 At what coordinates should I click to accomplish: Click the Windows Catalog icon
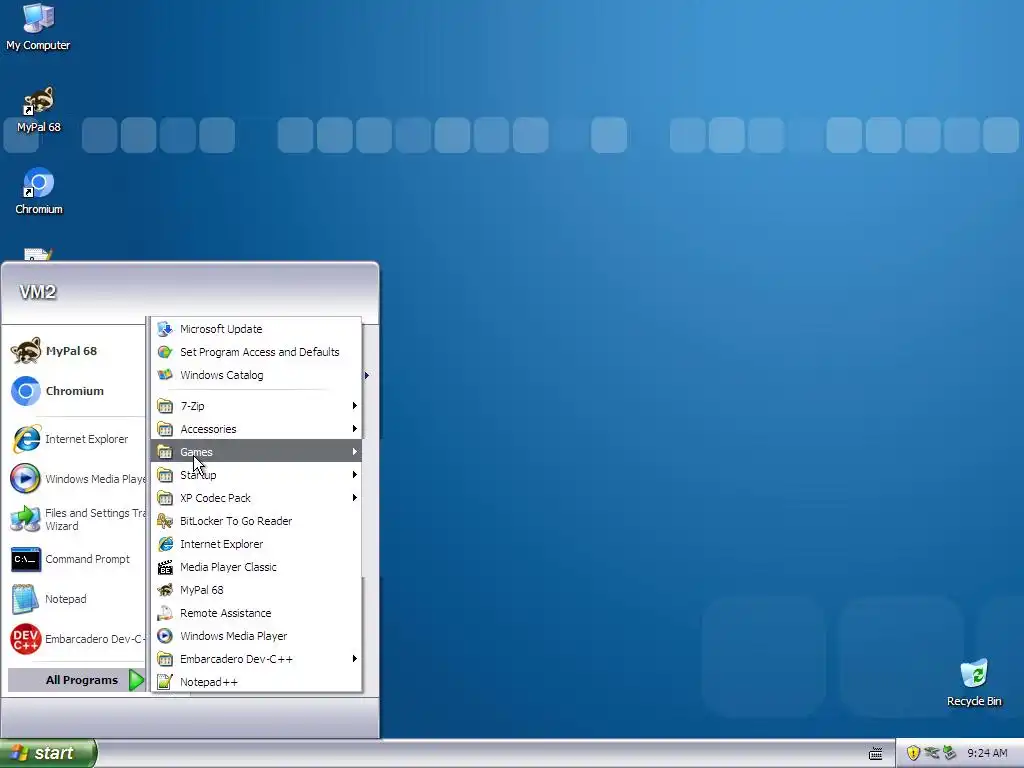click(165, 375)
